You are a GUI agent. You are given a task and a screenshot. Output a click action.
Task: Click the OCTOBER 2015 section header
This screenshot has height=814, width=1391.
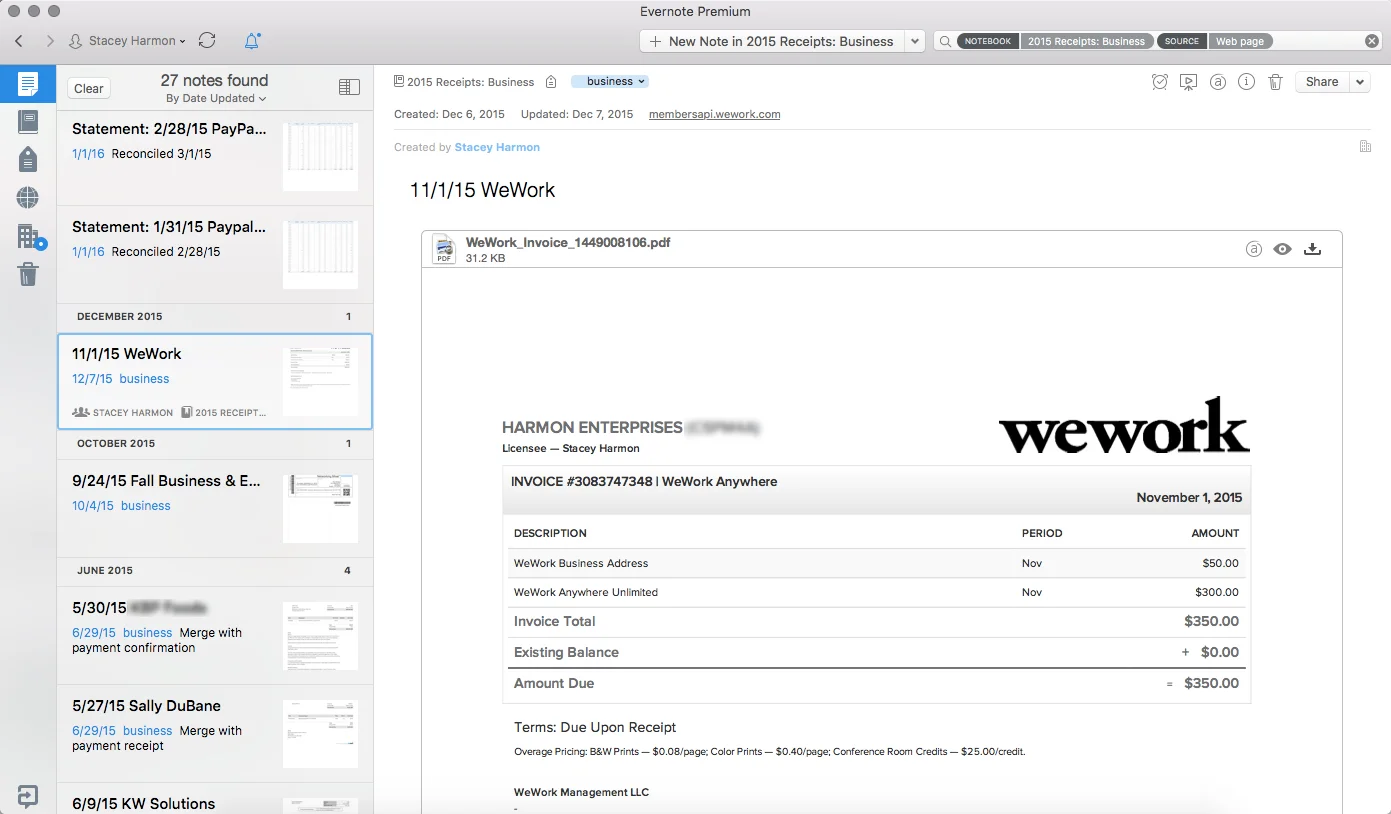point(215,443)
